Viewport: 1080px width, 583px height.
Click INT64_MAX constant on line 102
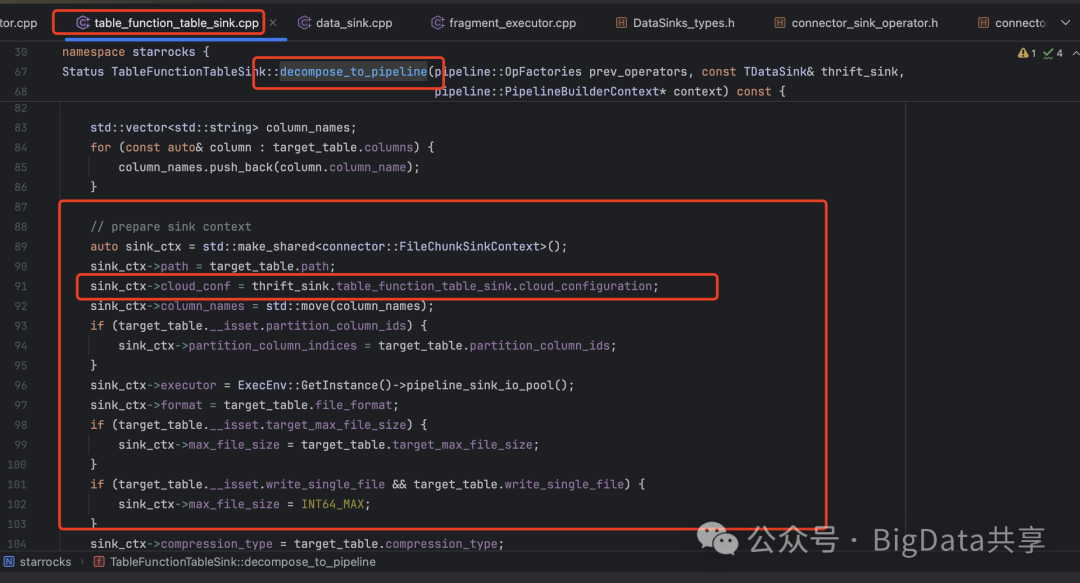pos(332,504)
